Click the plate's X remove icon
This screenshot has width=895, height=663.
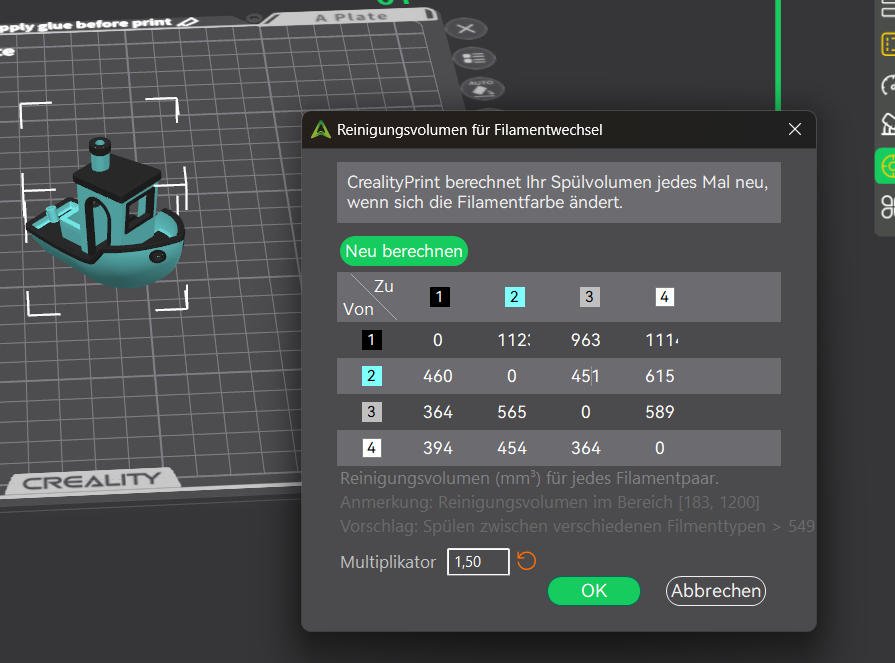click(x=466, y=28)
